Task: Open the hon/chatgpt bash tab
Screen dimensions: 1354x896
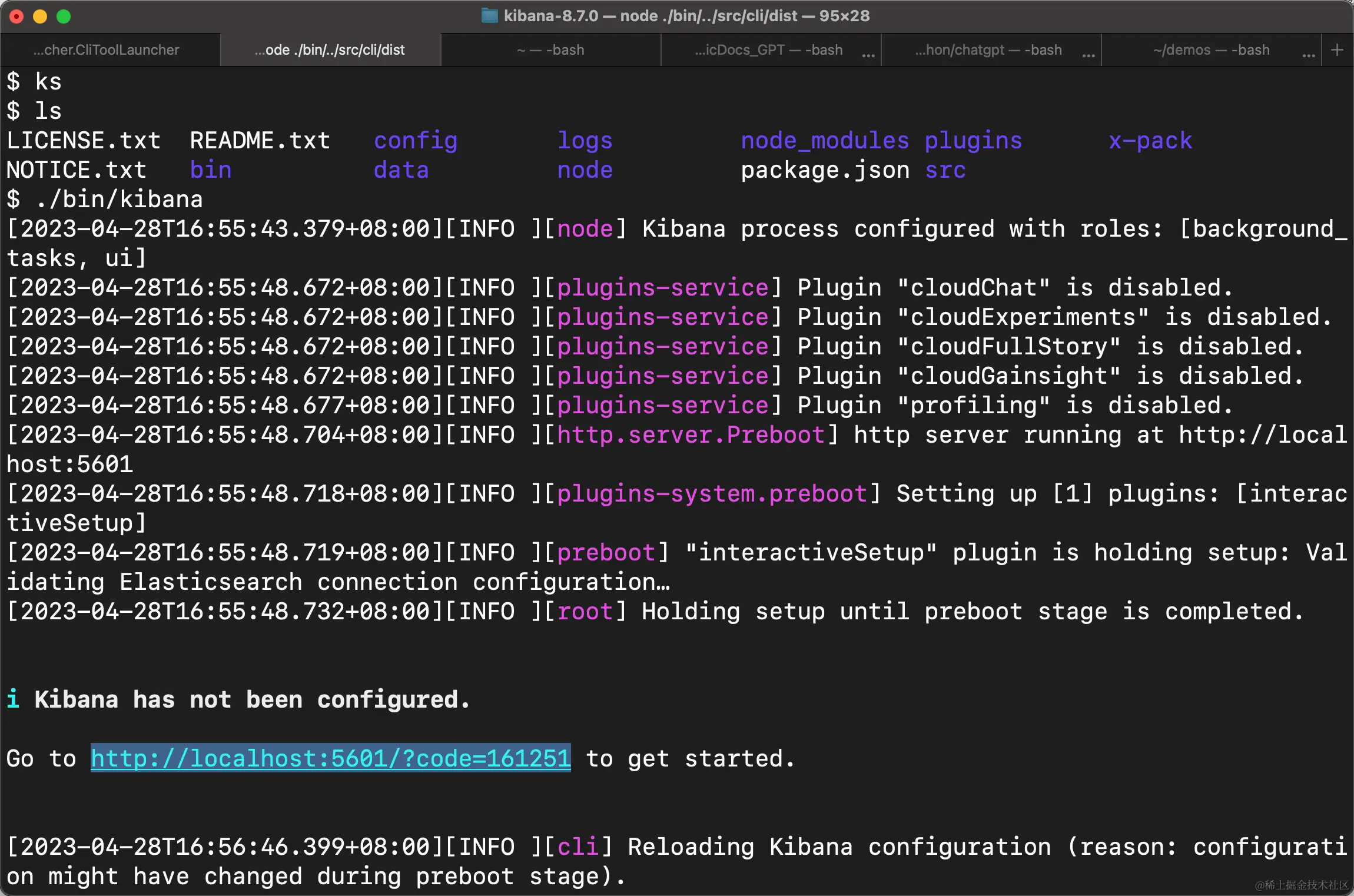Action: pos(988,50)
